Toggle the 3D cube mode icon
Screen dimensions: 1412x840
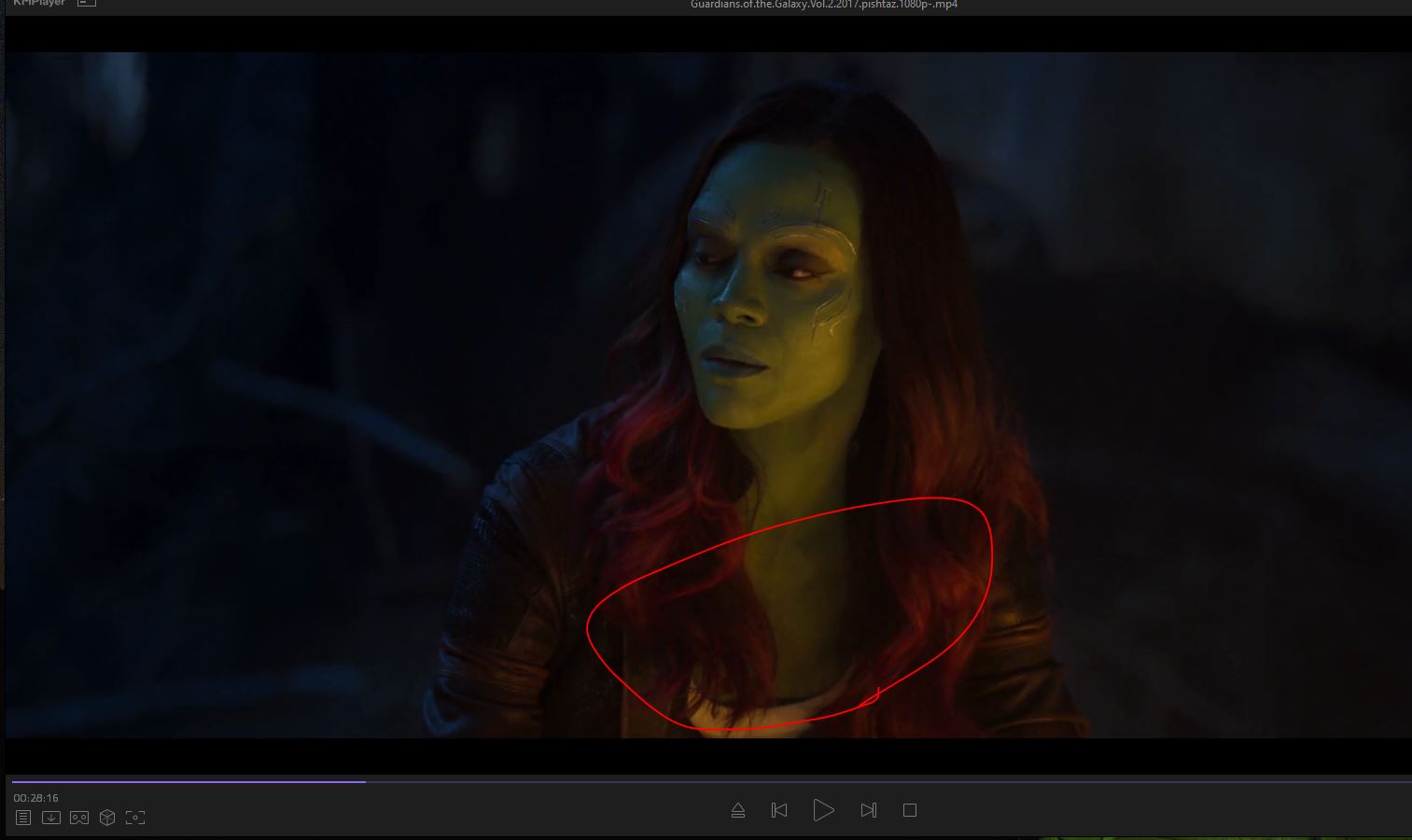107,818
